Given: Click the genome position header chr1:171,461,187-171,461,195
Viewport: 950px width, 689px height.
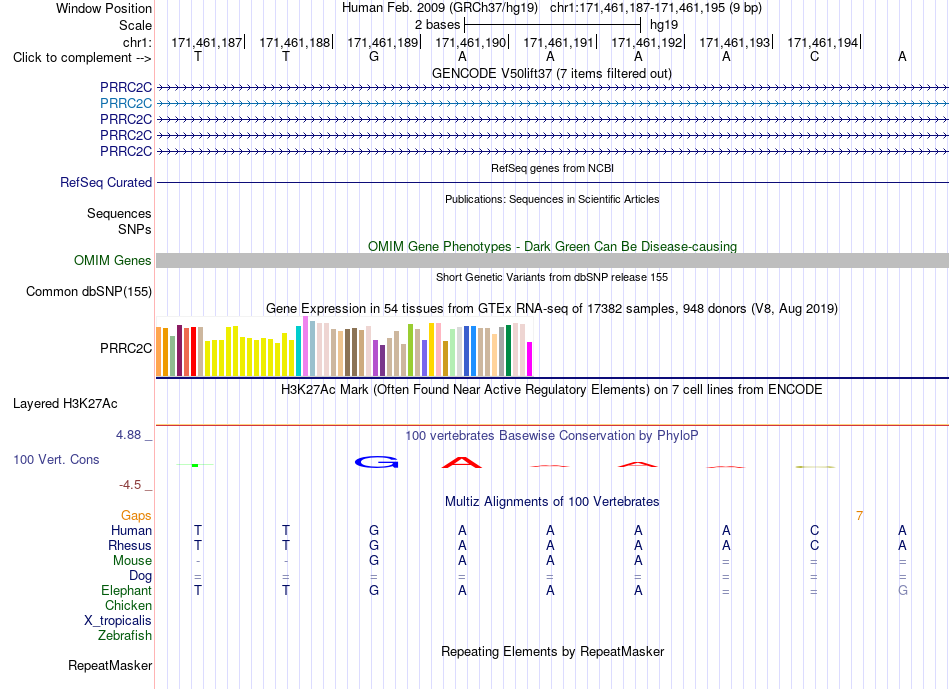Looking at the screenshot, I should [x=656, y=8].
